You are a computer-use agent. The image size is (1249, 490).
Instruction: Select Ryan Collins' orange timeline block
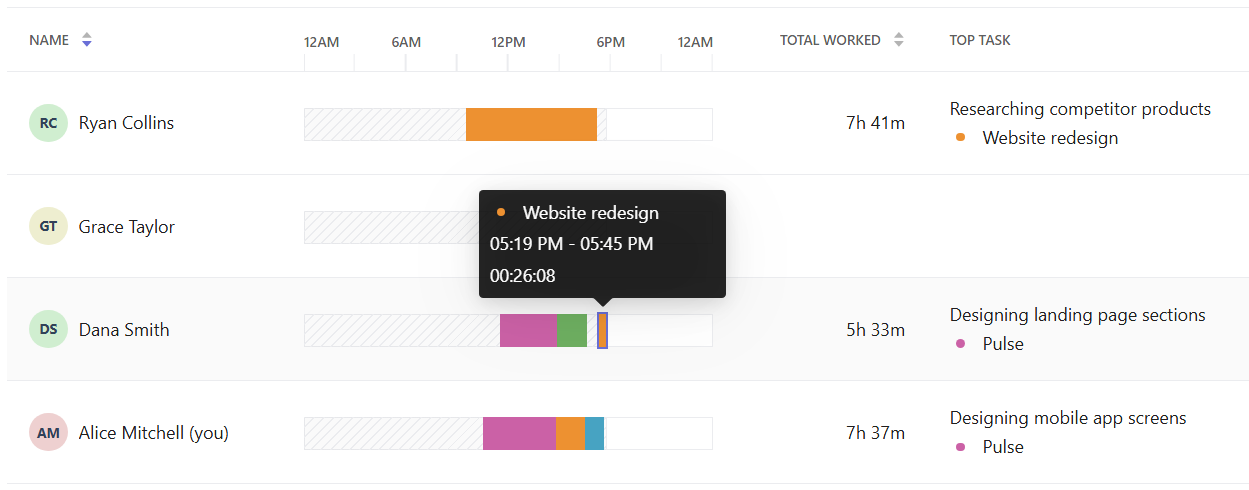[x=531, y=124]
